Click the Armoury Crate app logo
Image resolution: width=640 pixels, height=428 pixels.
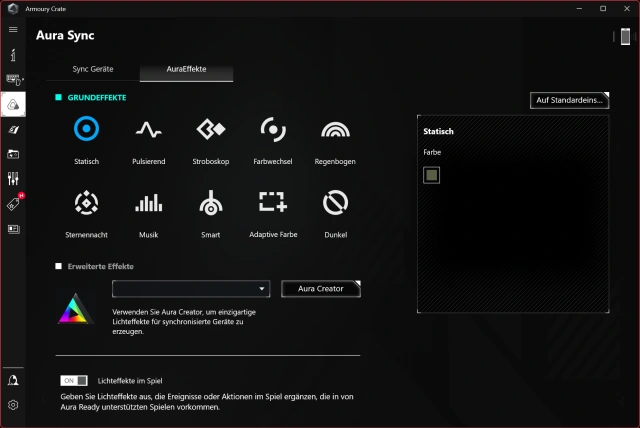pos(13,9)
